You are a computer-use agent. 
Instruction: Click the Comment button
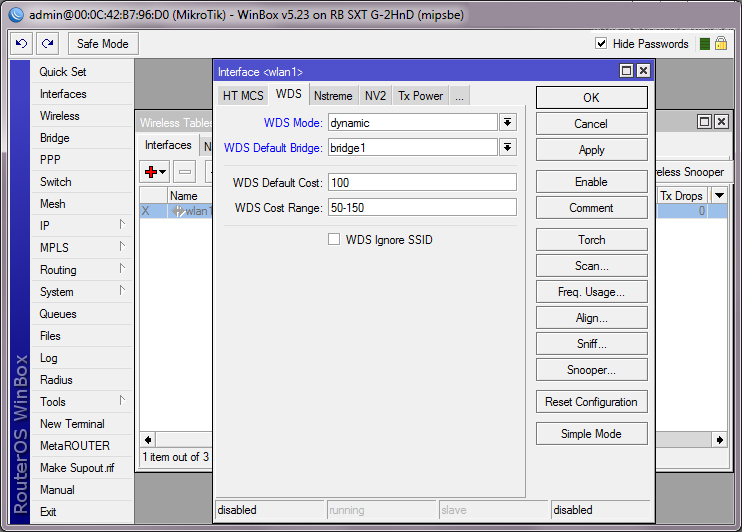tap(592, 208)
